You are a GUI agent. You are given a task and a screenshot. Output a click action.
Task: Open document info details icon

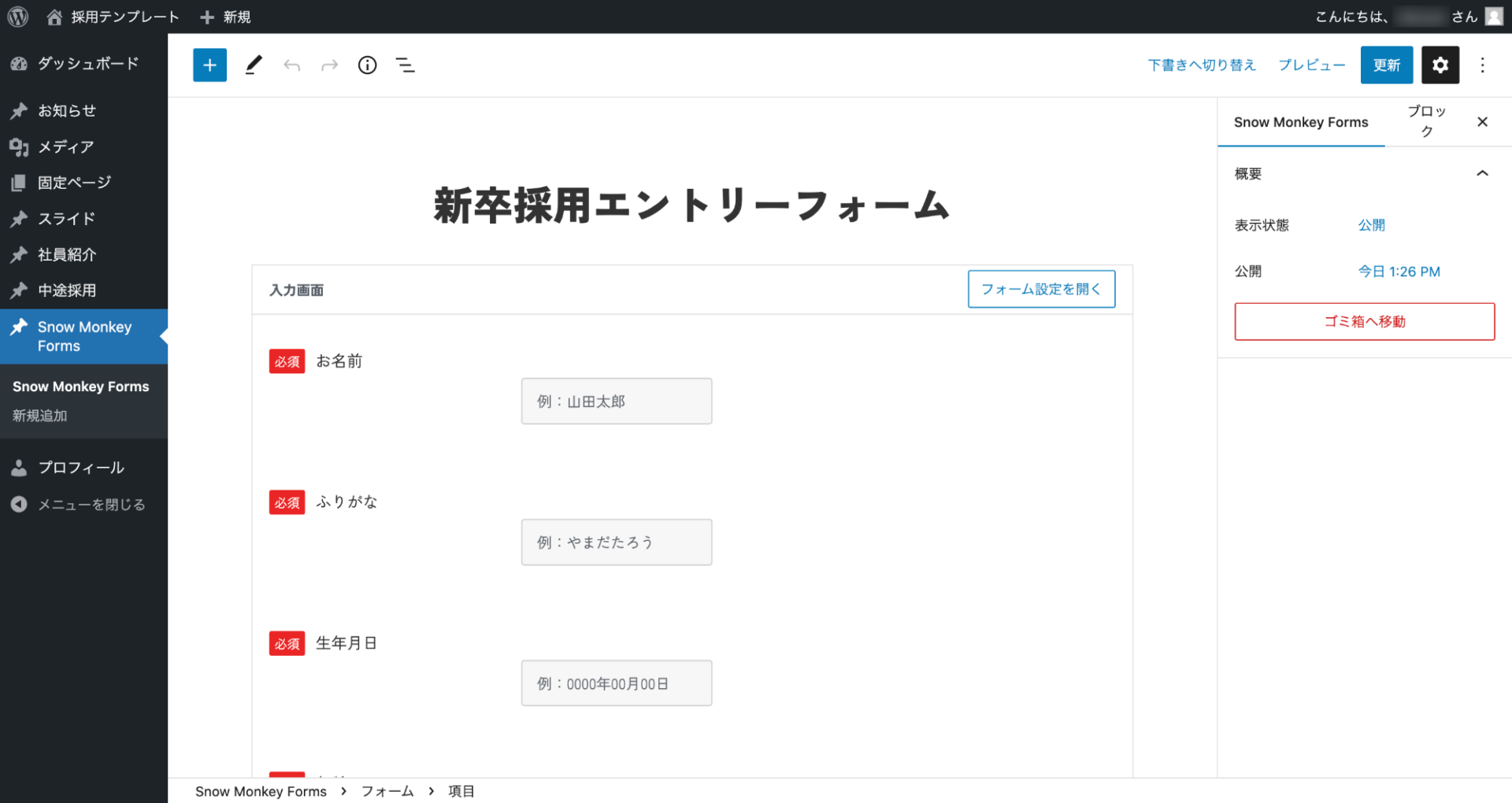[x=367, y=65]
